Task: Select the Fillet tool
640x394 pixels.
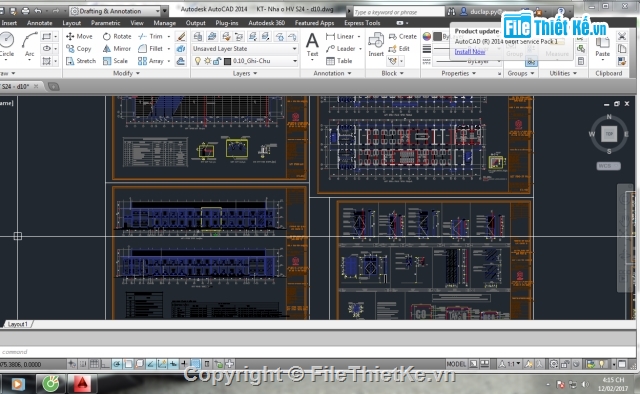Action: 151,49
